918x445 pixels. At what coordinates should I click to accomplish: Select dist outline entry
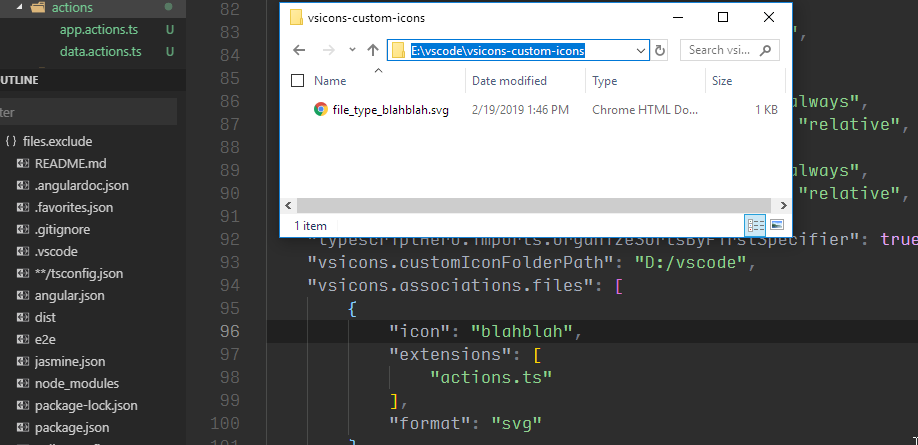[x=46, y=317]
